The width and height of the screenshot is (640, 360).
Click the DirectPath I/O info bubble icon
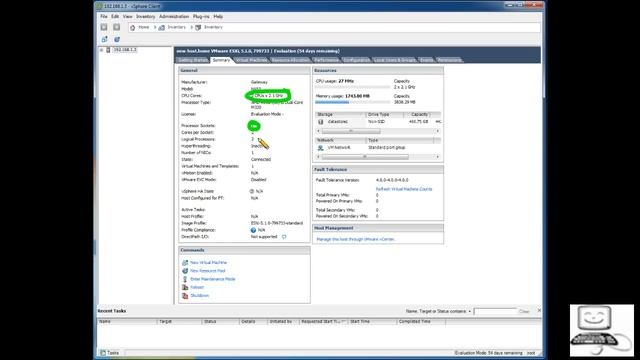tap(284, 237)
